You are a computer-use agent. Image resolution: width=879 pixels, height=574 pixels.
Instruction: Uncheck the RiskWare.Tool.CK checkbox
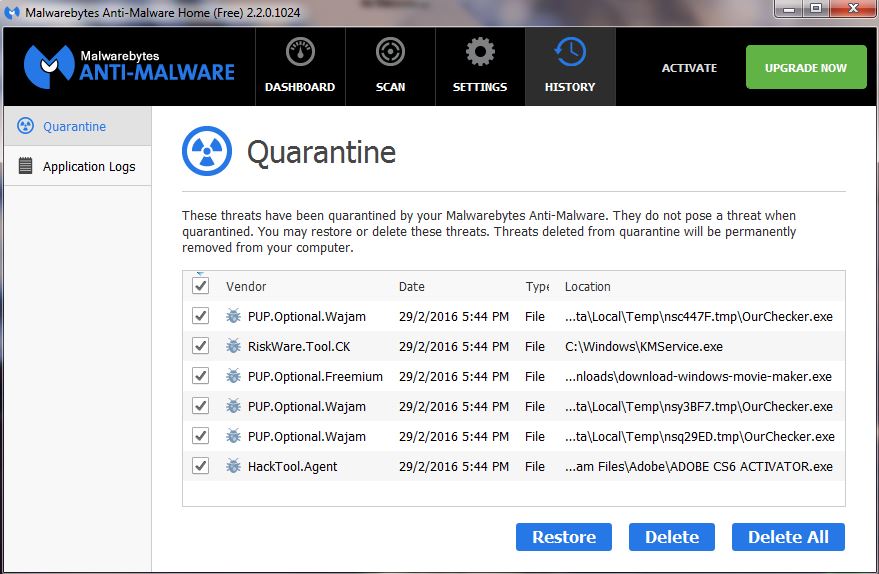[200, 345]
